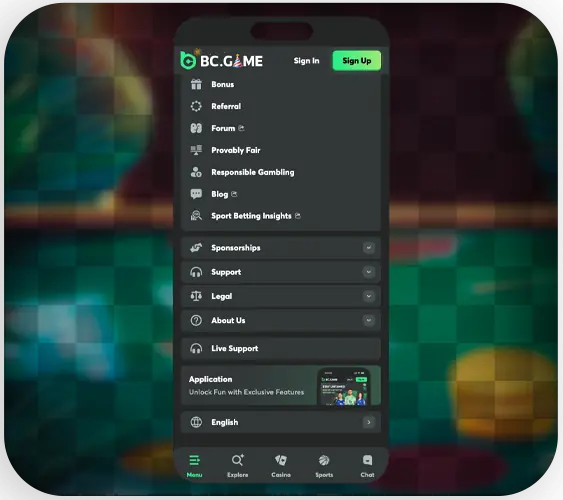Open the Chat tab
The image size is (563, 500).
pos(367,466)
